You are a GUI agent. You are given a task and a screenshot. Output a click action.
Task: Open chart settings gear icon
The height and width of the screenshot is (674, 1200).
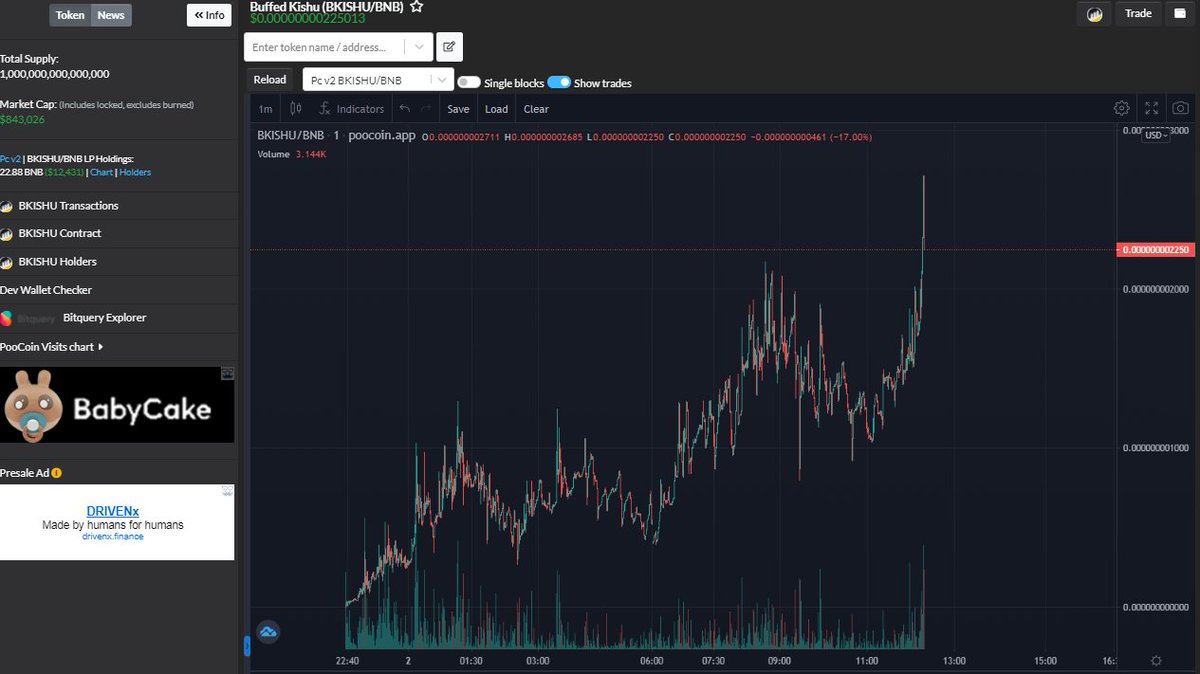pyautogui.click(x=1122, y=108)
